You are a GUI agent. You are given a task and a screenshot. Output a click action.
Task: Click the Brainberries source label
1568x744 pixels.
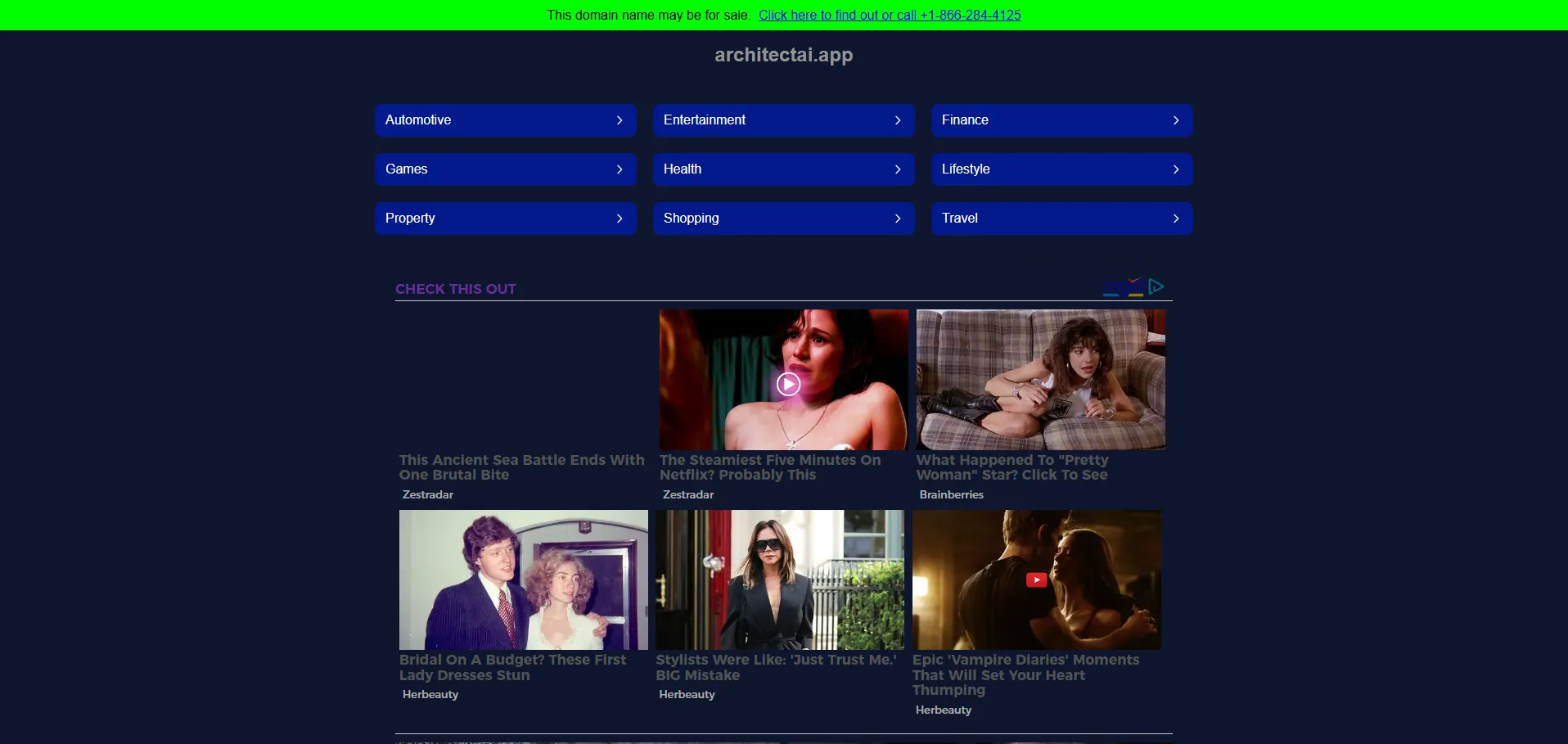pyautogui.click(x=951, y=494)
